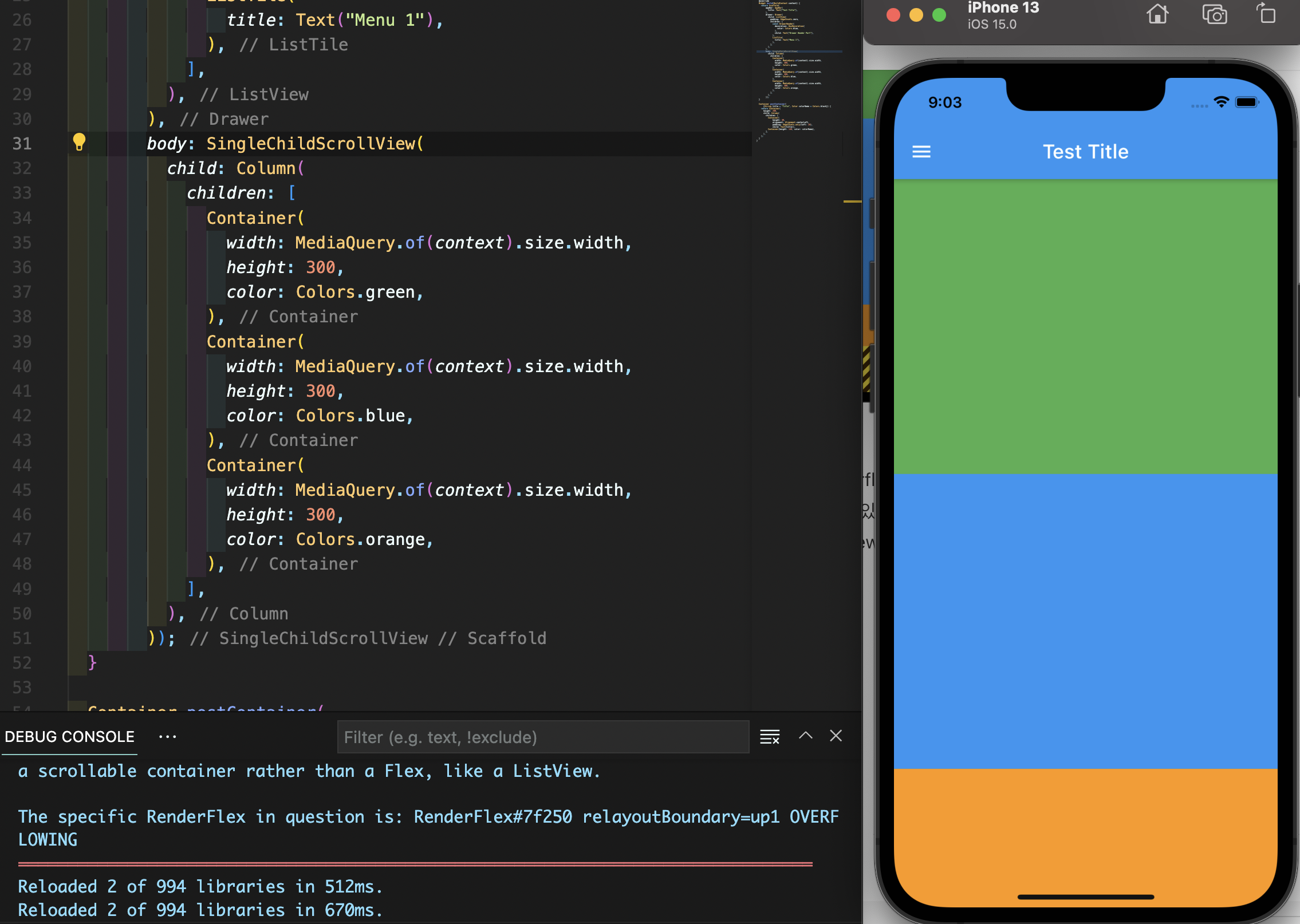
Task: Click line number 34 in gutter
Action: tap(22, 218)
